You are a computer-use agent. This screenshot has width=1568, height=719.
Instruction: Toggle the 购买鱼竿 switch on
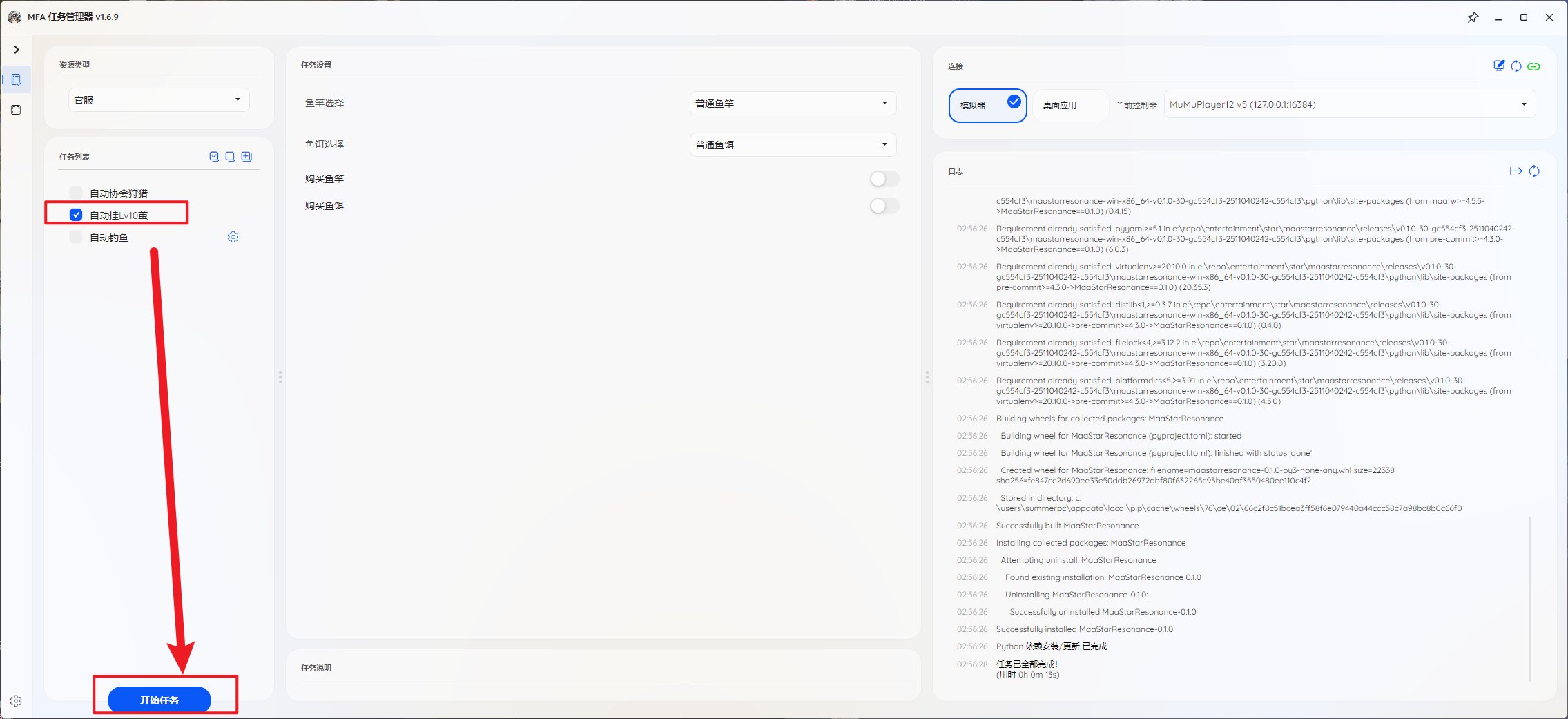tap(884, 179)
